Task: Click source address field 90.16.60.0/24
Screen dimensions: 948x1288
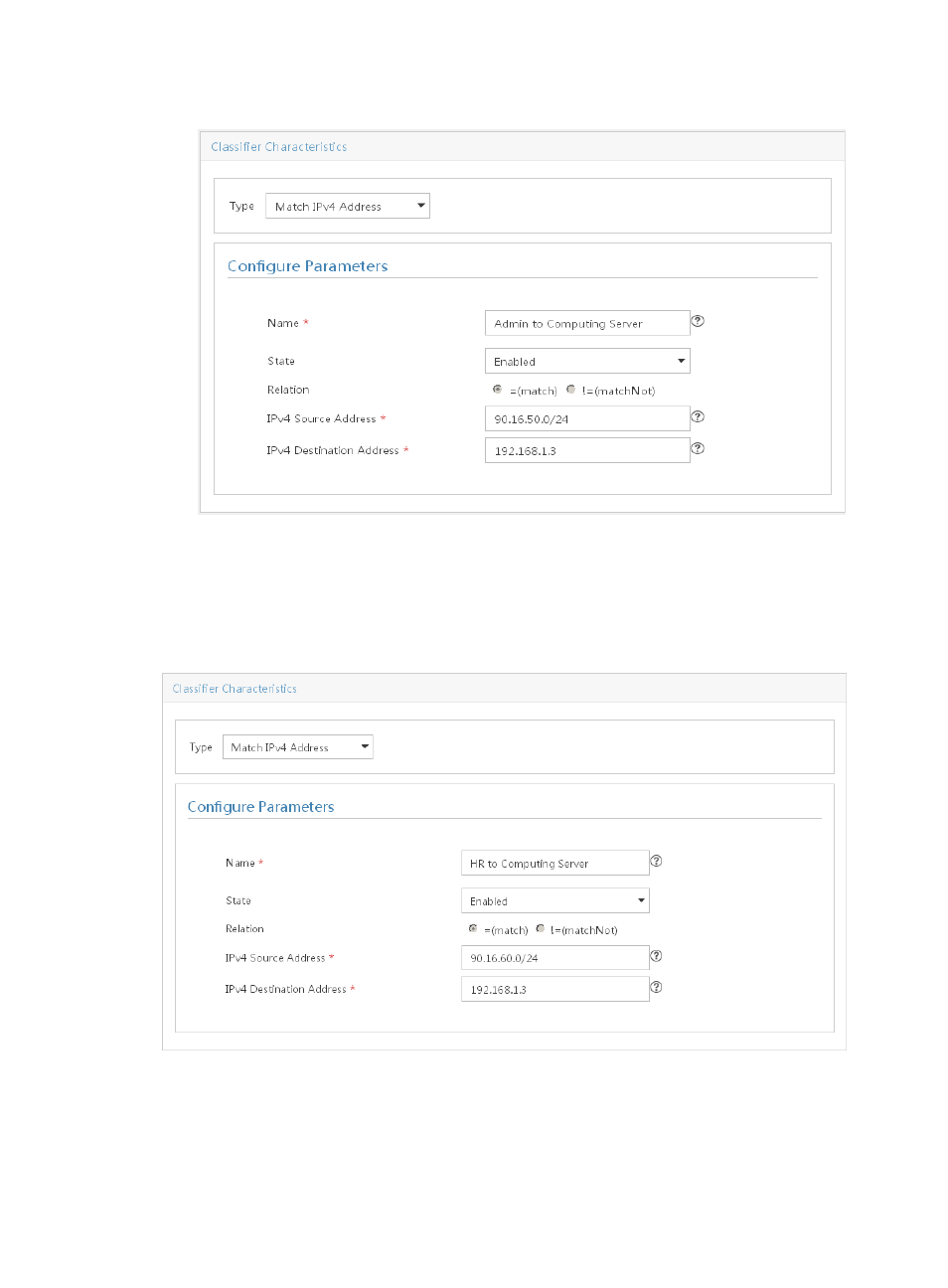Action: (x=555, y=958)
